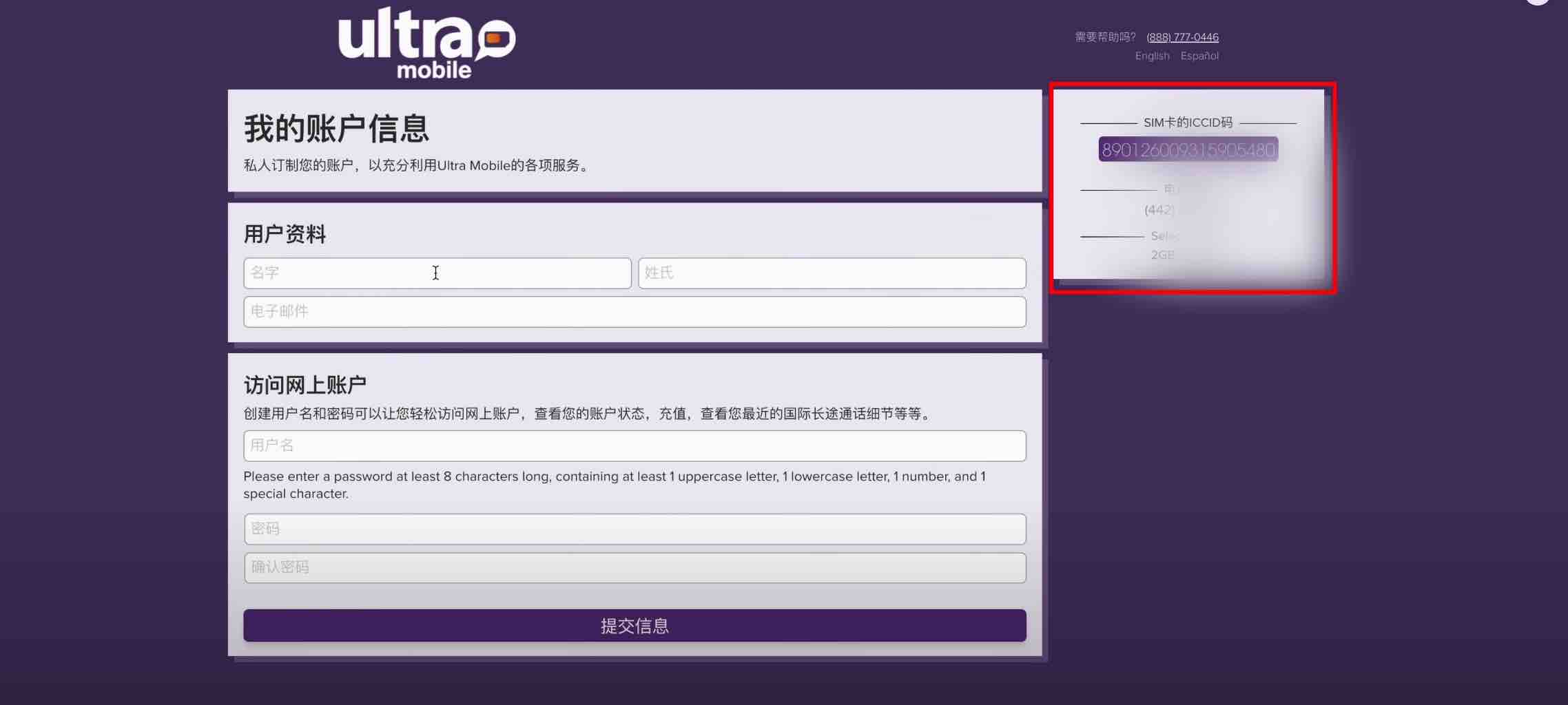This screenshot has width=1568, height=705.
Task: Click the 用户资料 section heading
Action: coord(285,234)
